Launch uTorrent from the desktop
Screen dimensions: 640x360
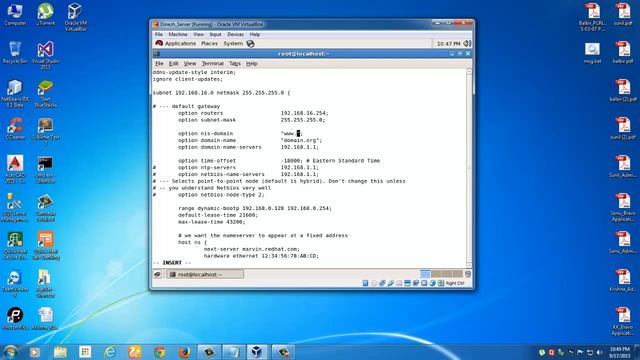point(45,15)
